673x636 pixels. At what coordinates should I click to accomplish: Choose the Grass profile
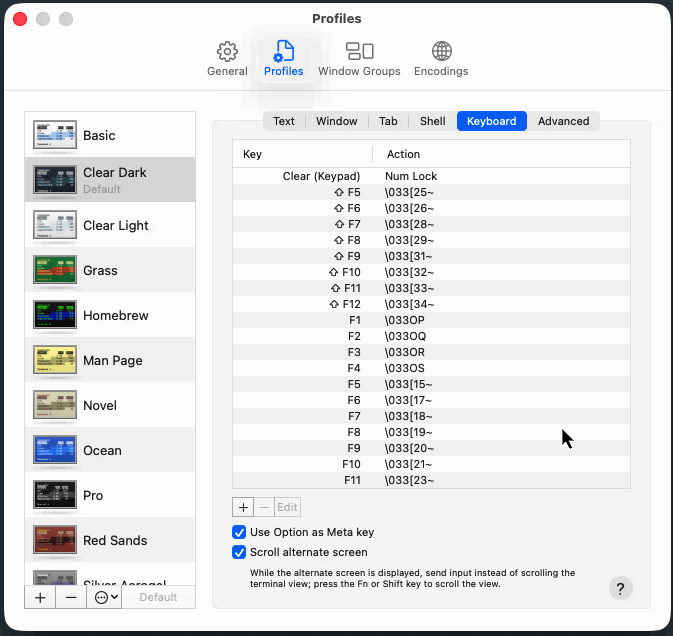pos(110,270)
